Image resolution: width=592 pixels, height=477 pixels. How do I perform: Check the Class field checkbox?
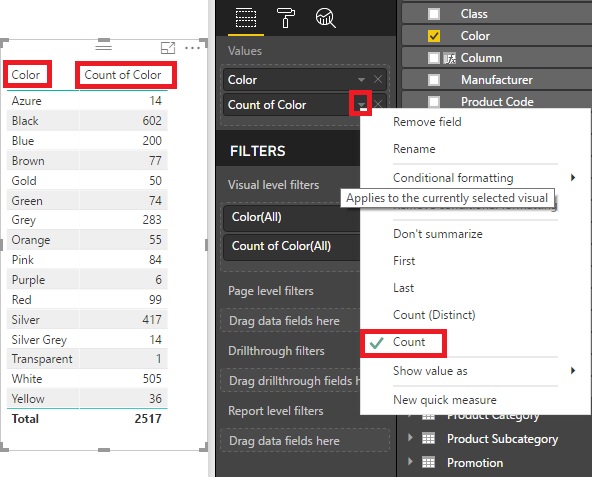click(434, 14)
